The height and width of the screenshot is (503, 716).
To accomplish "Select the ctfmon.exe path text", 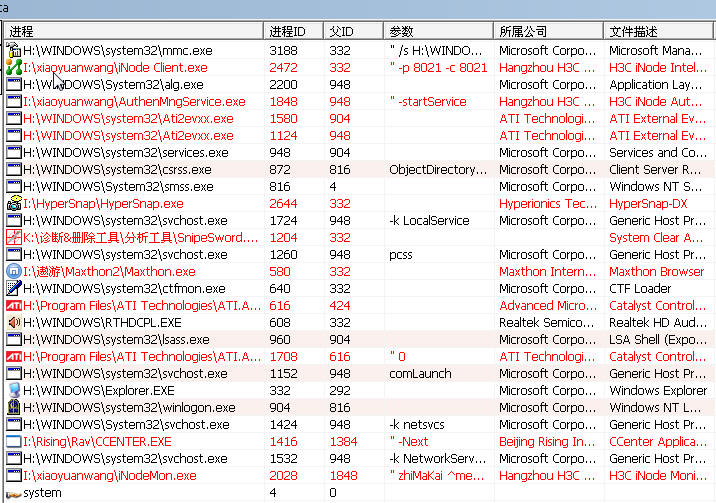I will [124, 288].
